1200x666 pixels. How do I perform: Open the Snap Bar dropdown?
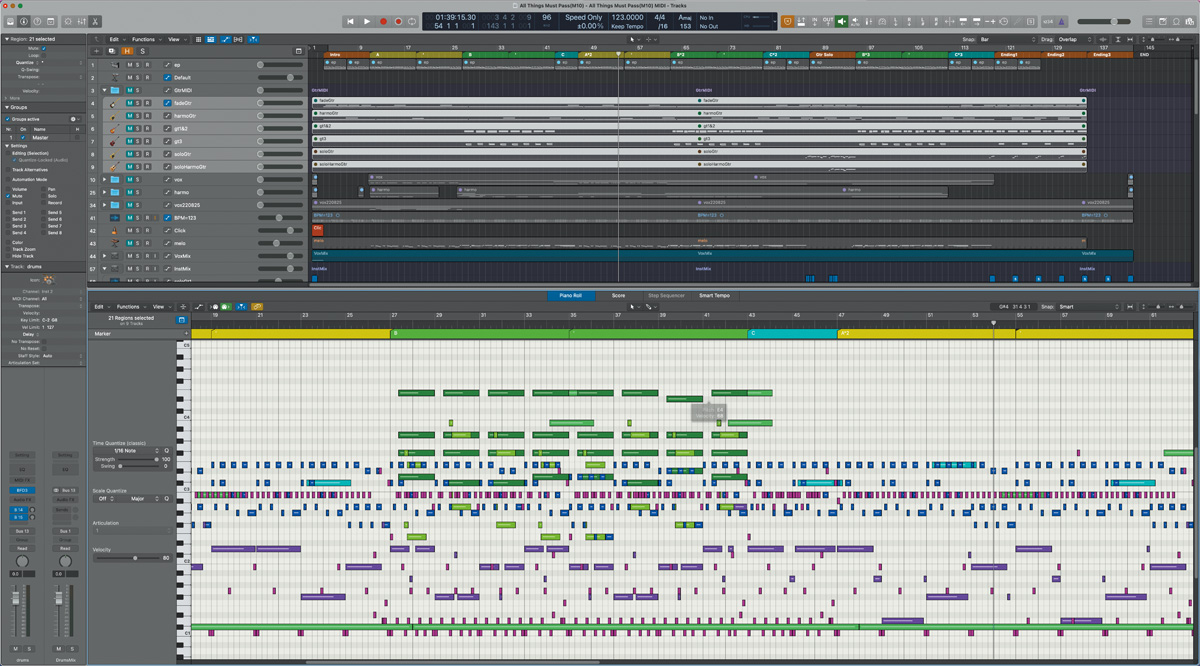click(1005, 39)
